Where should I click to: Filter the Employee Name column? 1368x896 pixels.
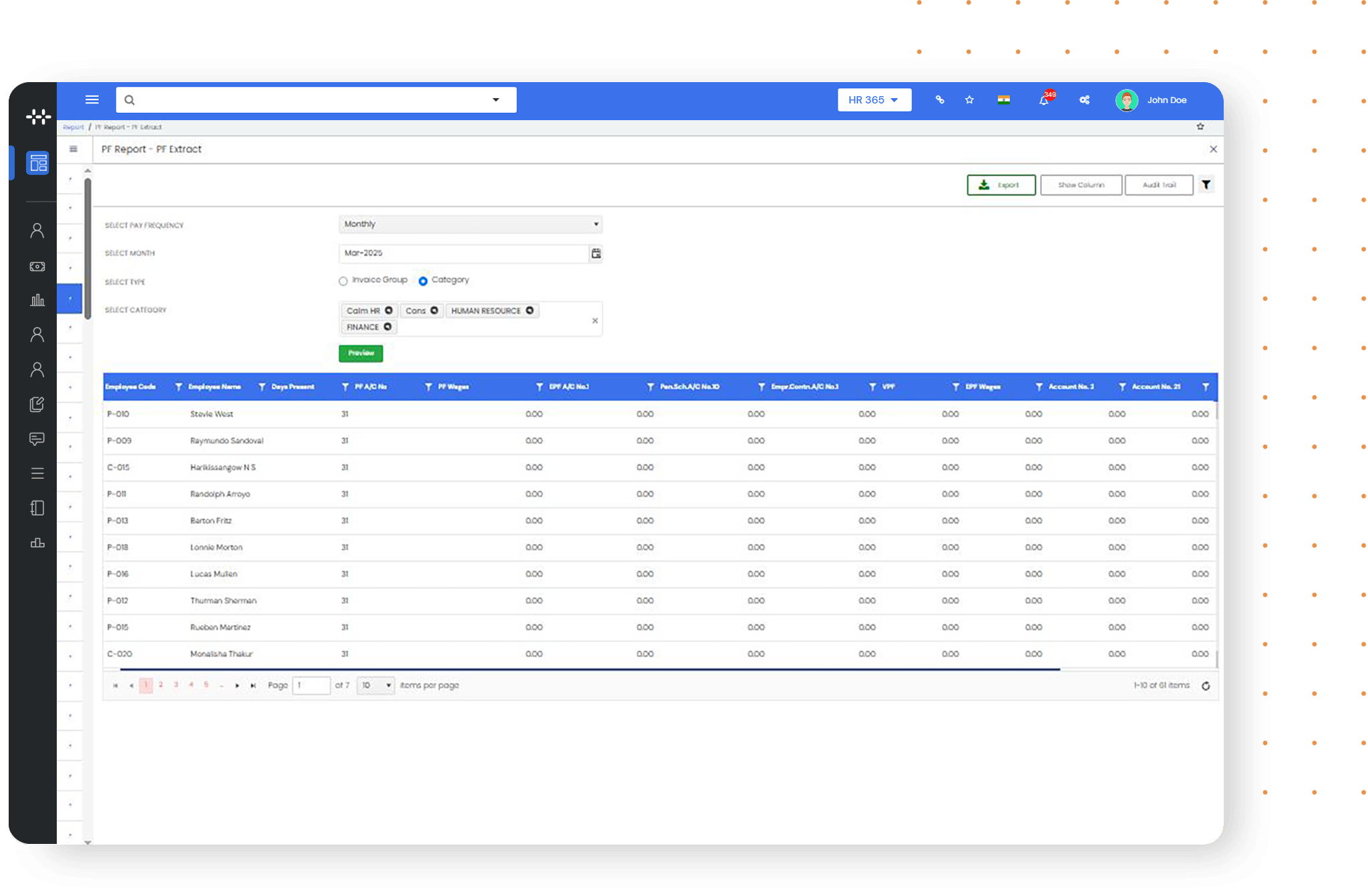point(262,387)
